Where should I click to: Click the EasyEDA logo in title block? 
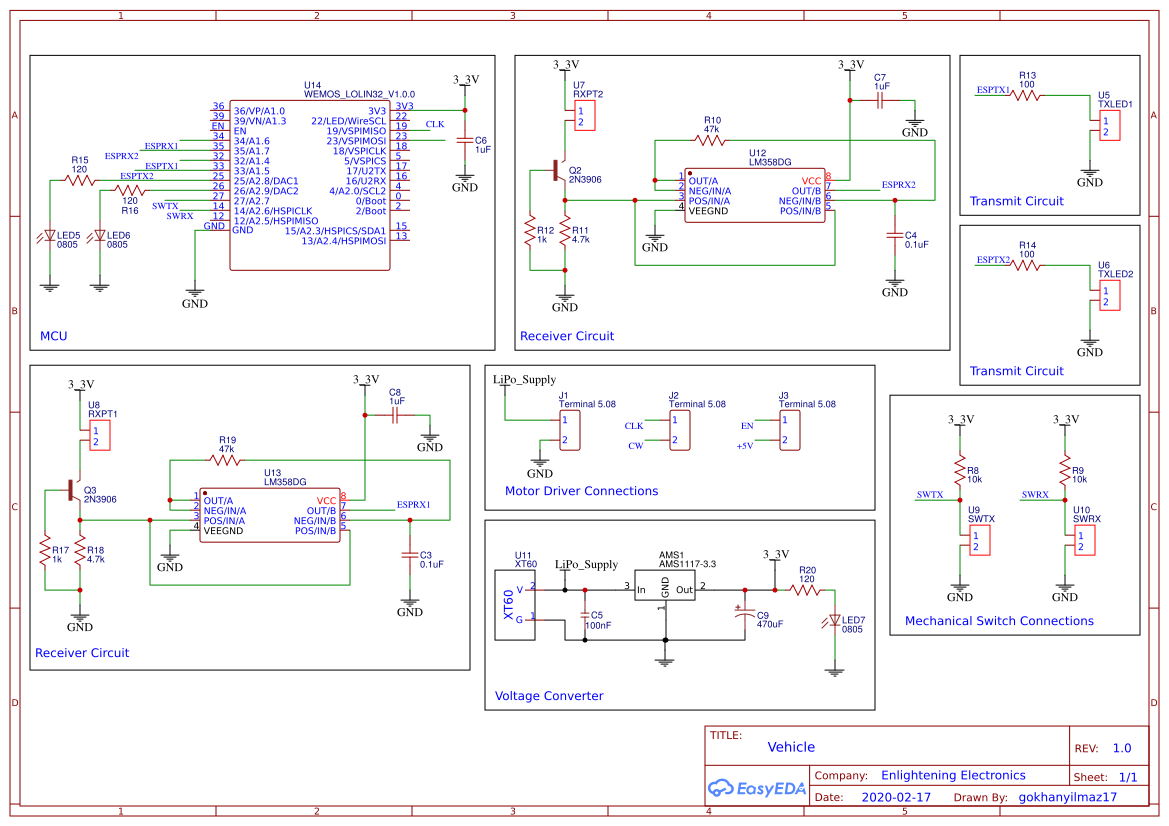(x=756, y=788)
